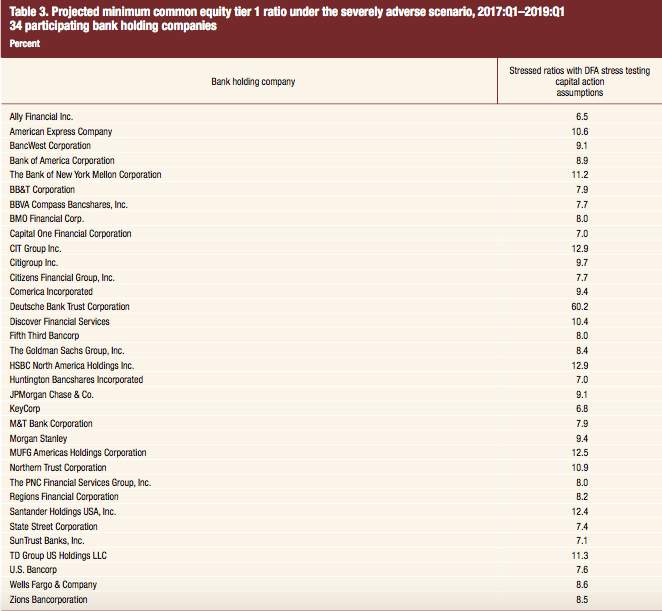Viewport: 662px width, 611px height.
Task: Select 'BB&T Corporation' name
Action: pyautogui.click(x=42, y=190)
